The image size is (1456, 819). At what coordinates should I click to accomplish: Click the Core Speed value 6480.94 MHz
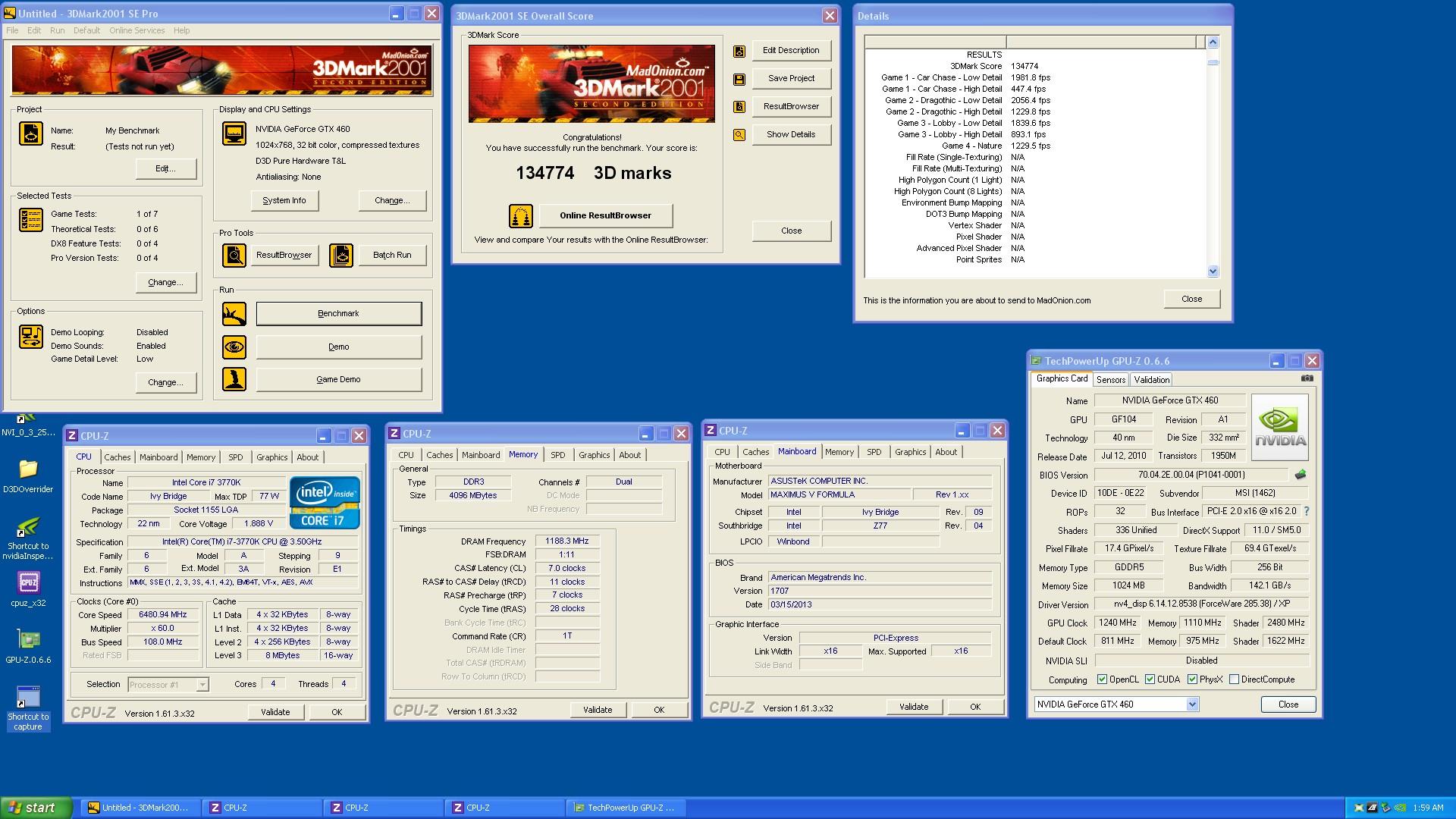(x=162, y=615)
